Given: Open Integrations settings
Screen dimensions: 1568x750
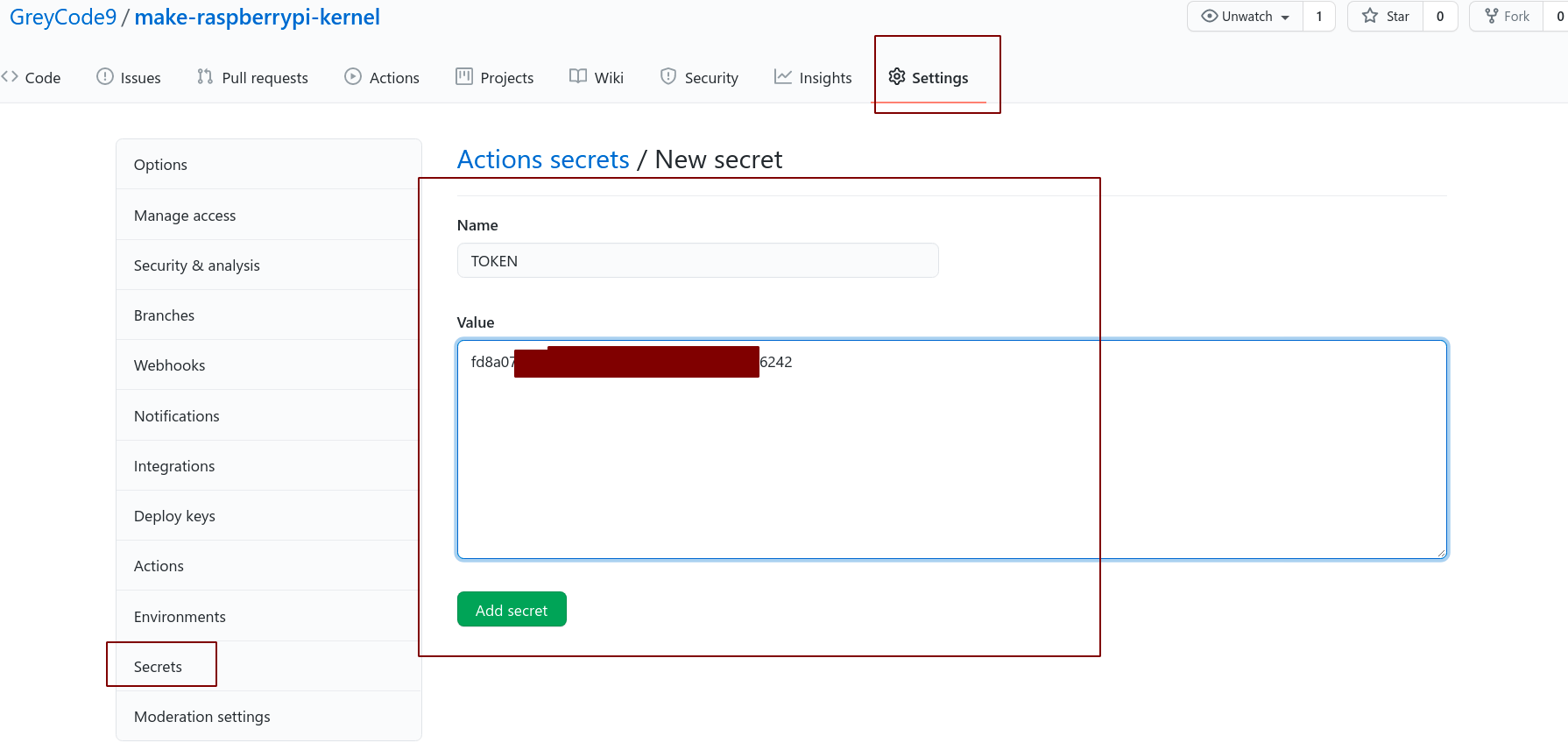Looking at the screenshot, I should tap(269, 466).
